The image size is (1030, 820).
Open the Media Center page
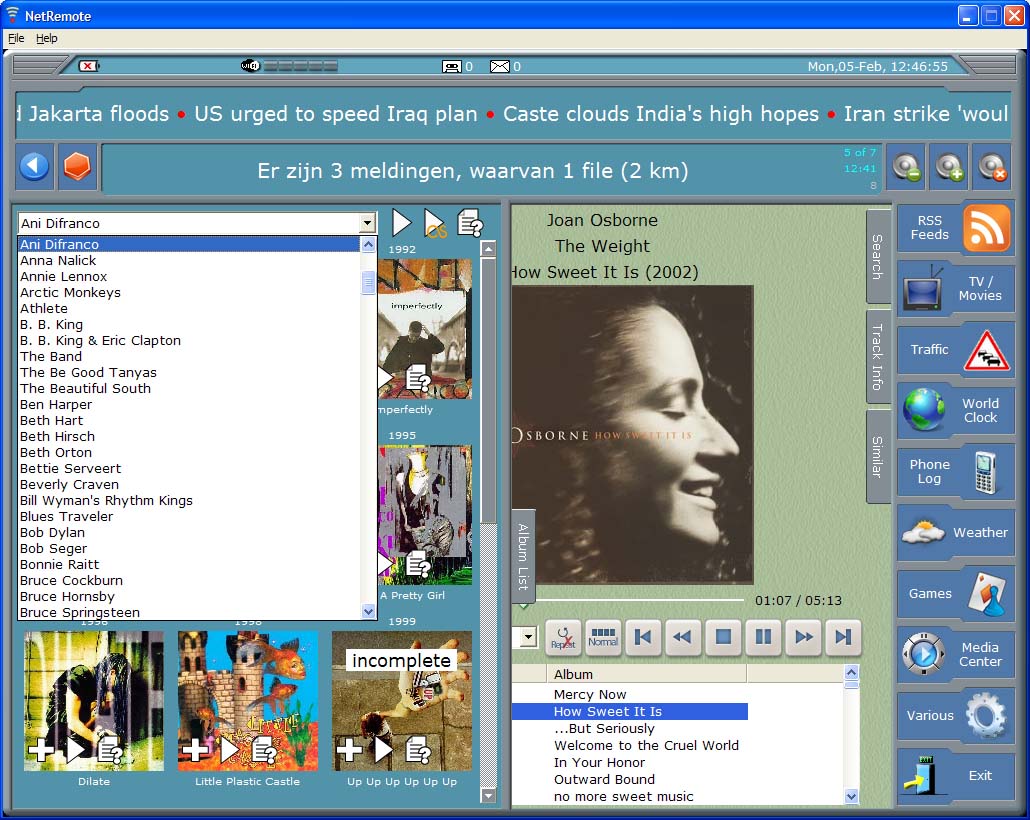(955, 654)
